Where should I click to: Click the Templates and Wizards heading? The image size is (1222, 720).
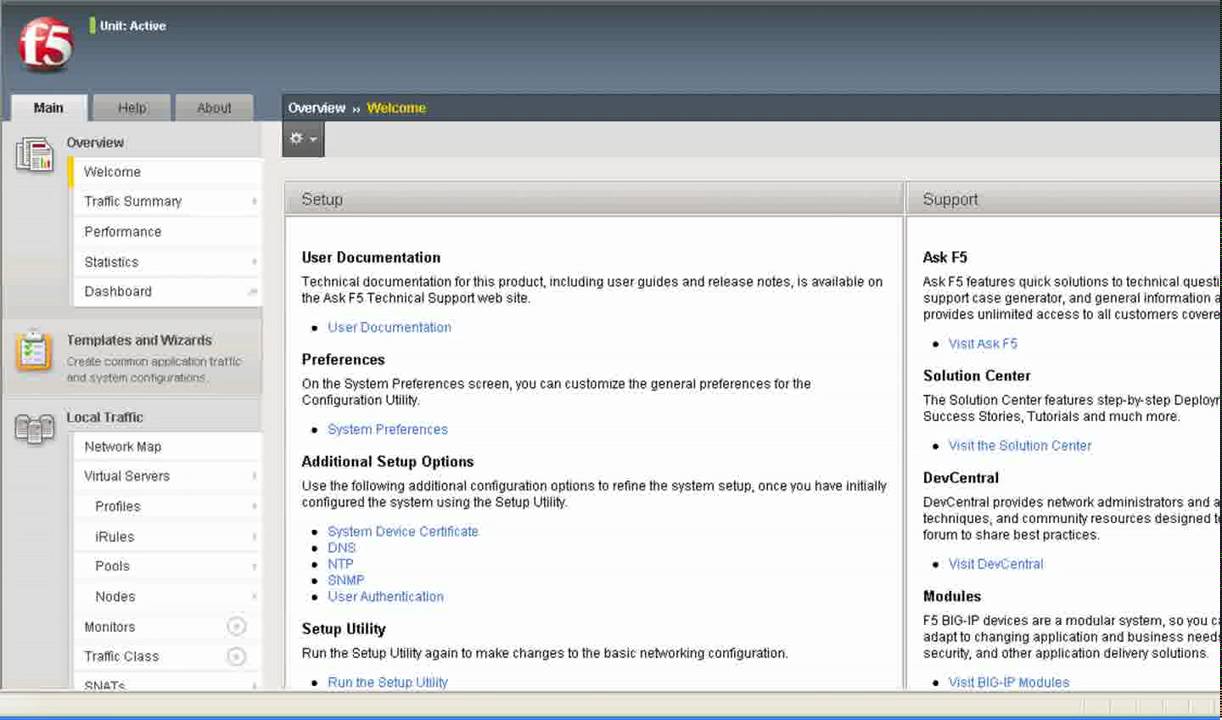point(139,340)
